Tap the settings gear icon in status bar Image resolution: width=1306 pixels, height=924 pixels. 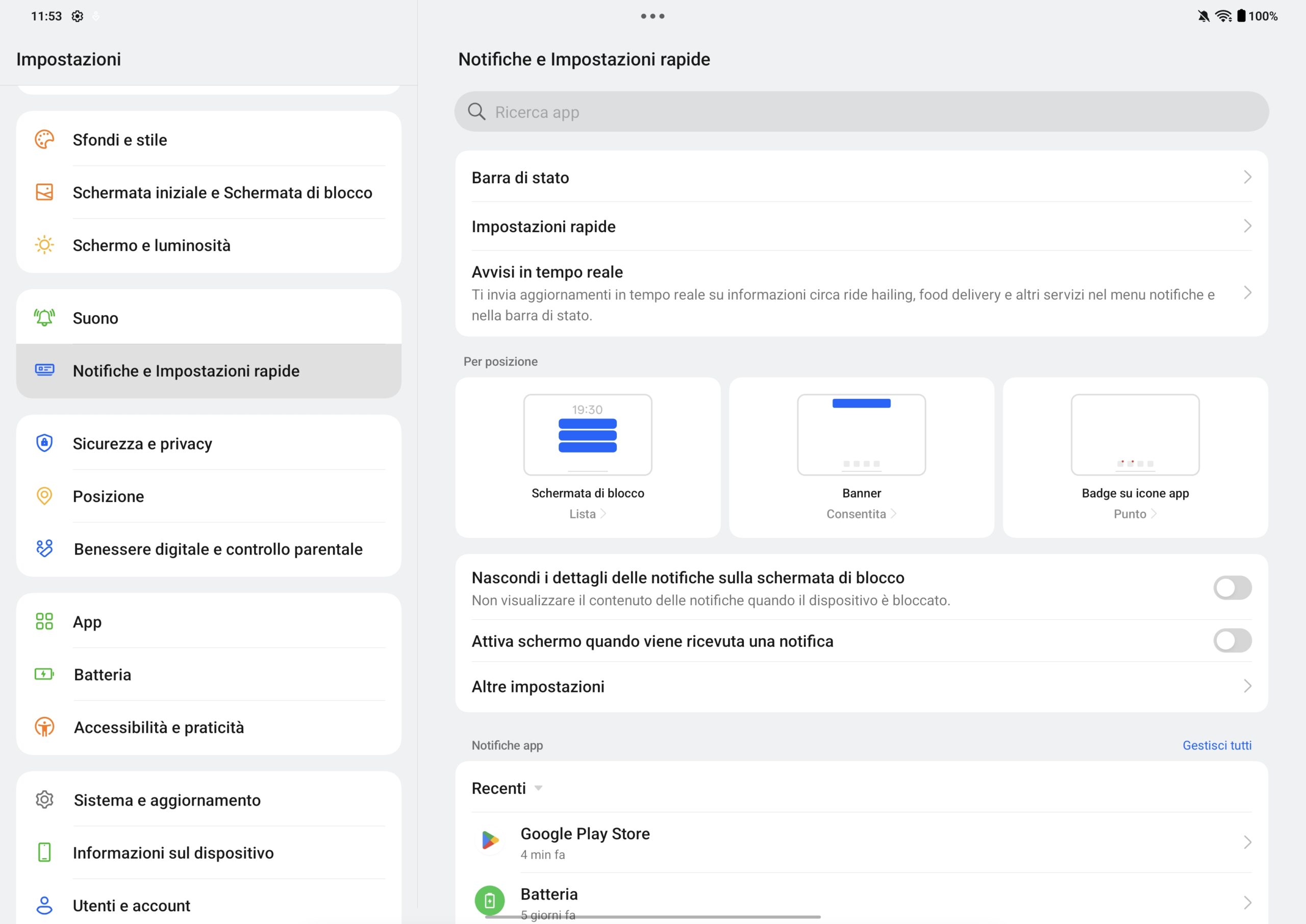(78, 16)
